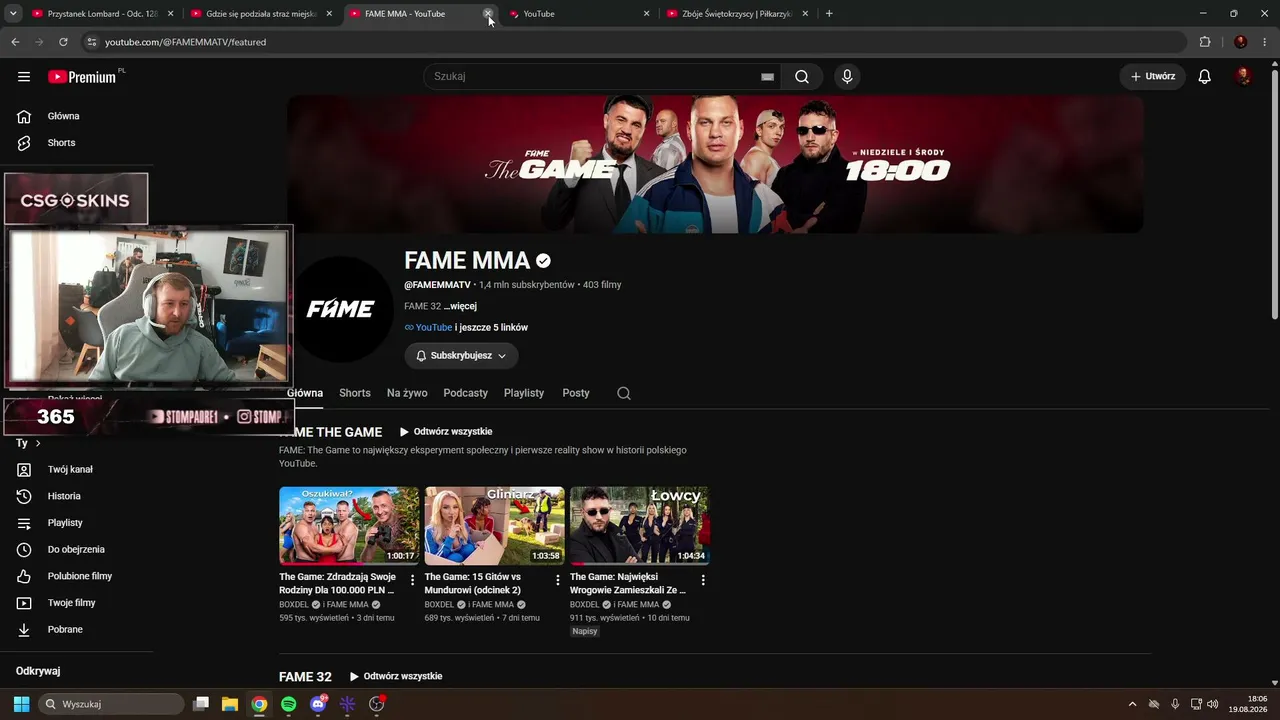Open the Oszukiwał? video thumbnail

349,526
